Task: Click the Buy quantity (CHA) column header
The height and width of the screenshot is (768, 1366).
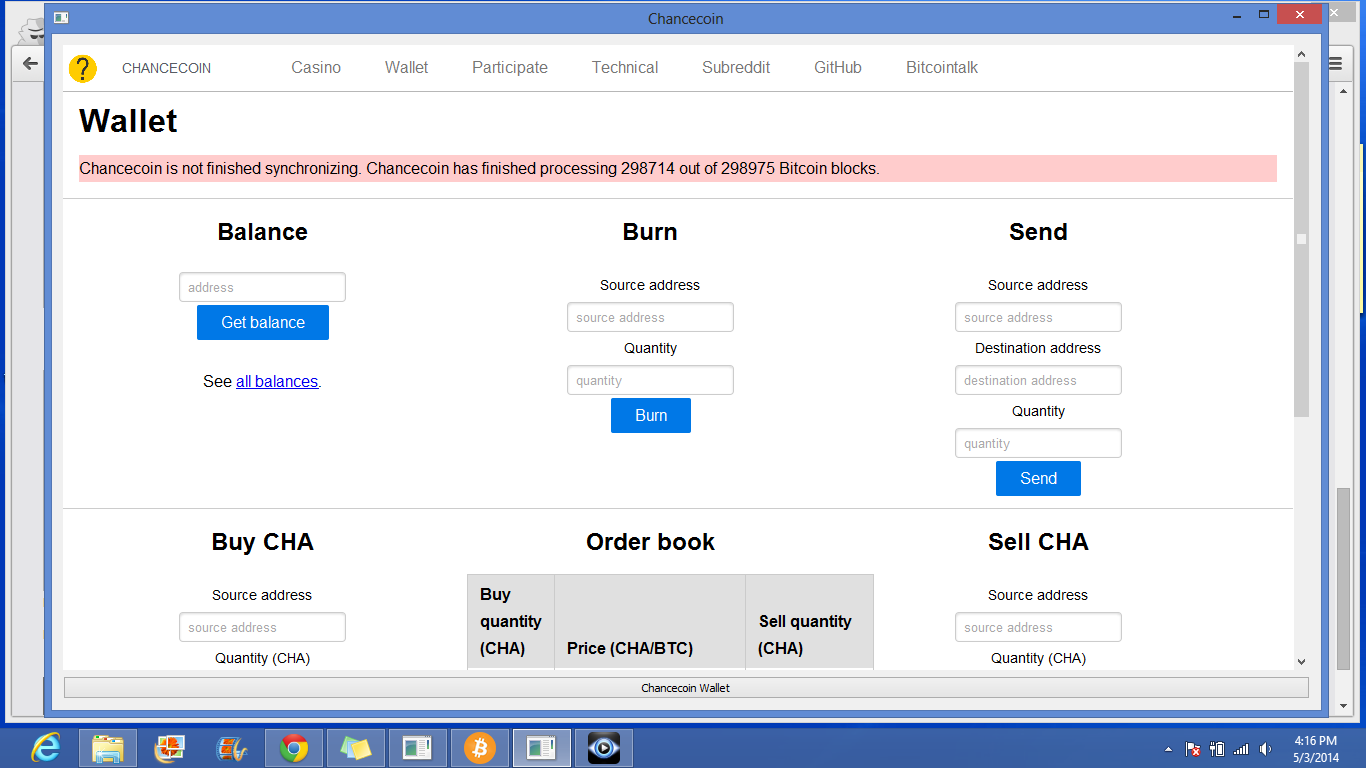Action: [x=511, y=621]
